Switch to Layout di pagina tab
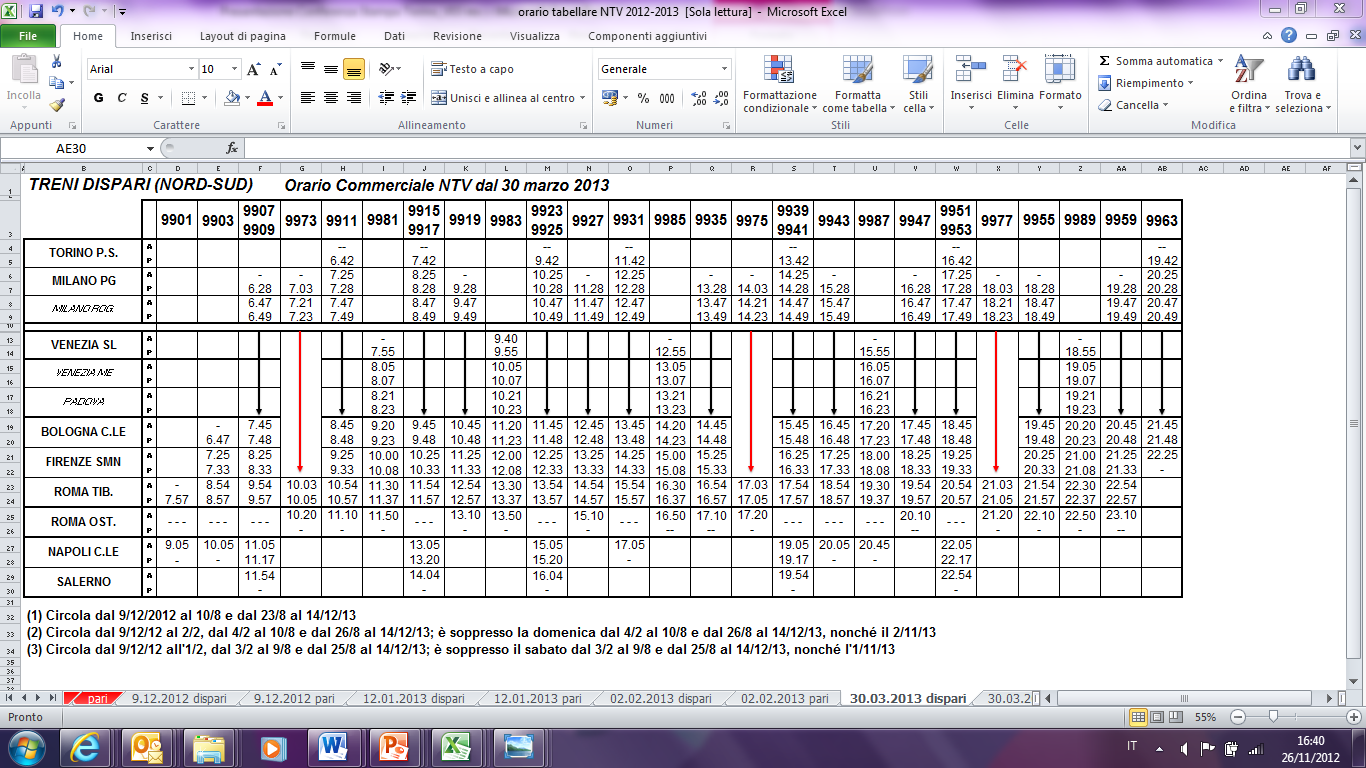This screenshot has width=1366, height=768. [x=242, y=36]
